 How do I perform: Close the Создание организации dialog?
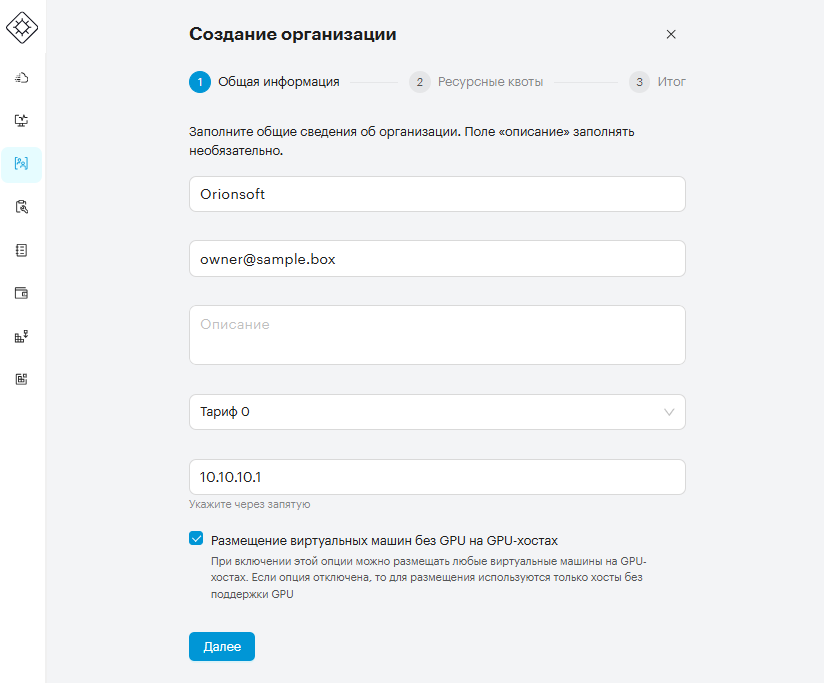[x=671, y=35]
